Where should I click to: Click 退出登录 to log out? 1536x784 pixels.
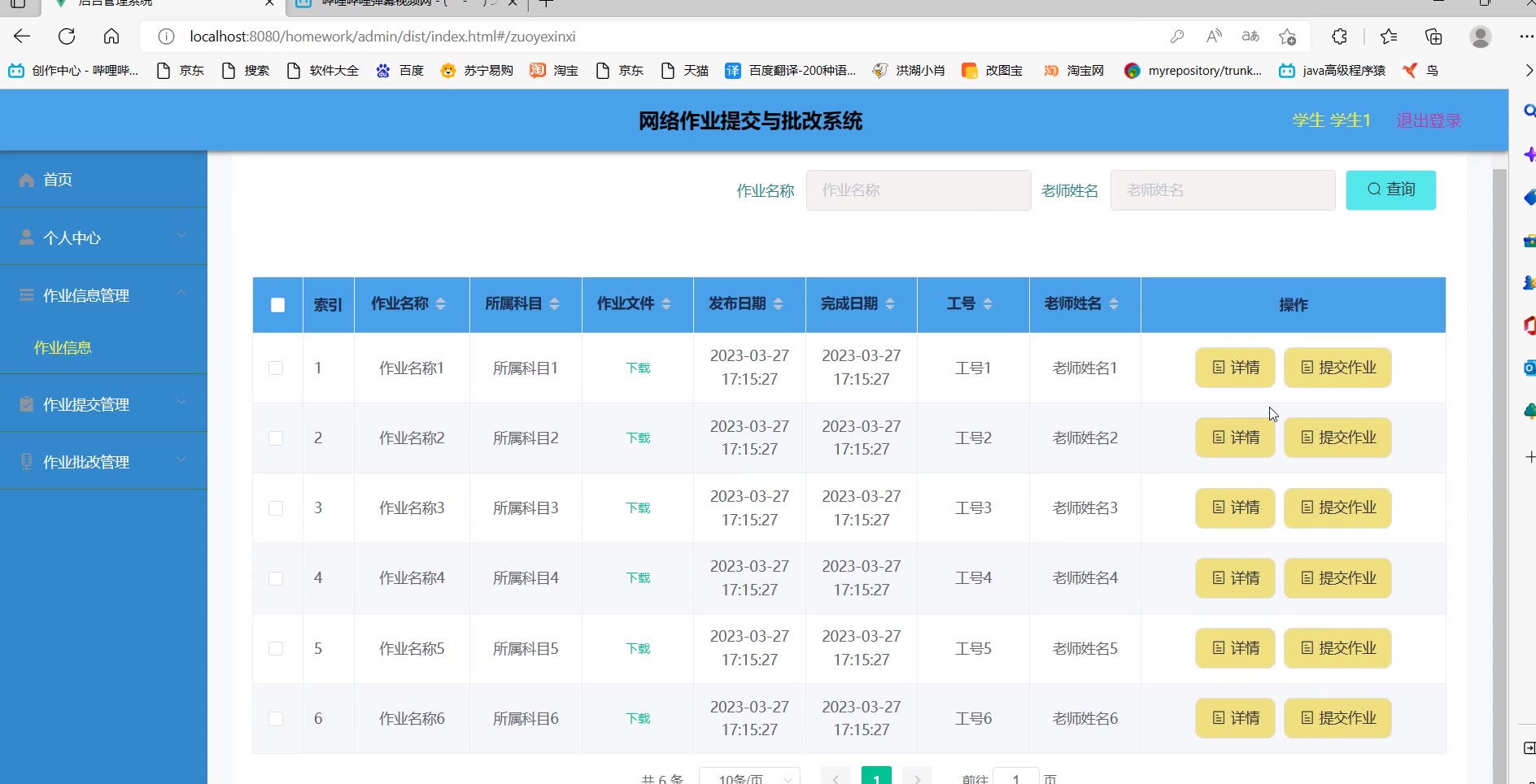pyautogui.click(x=1429, y=120)
